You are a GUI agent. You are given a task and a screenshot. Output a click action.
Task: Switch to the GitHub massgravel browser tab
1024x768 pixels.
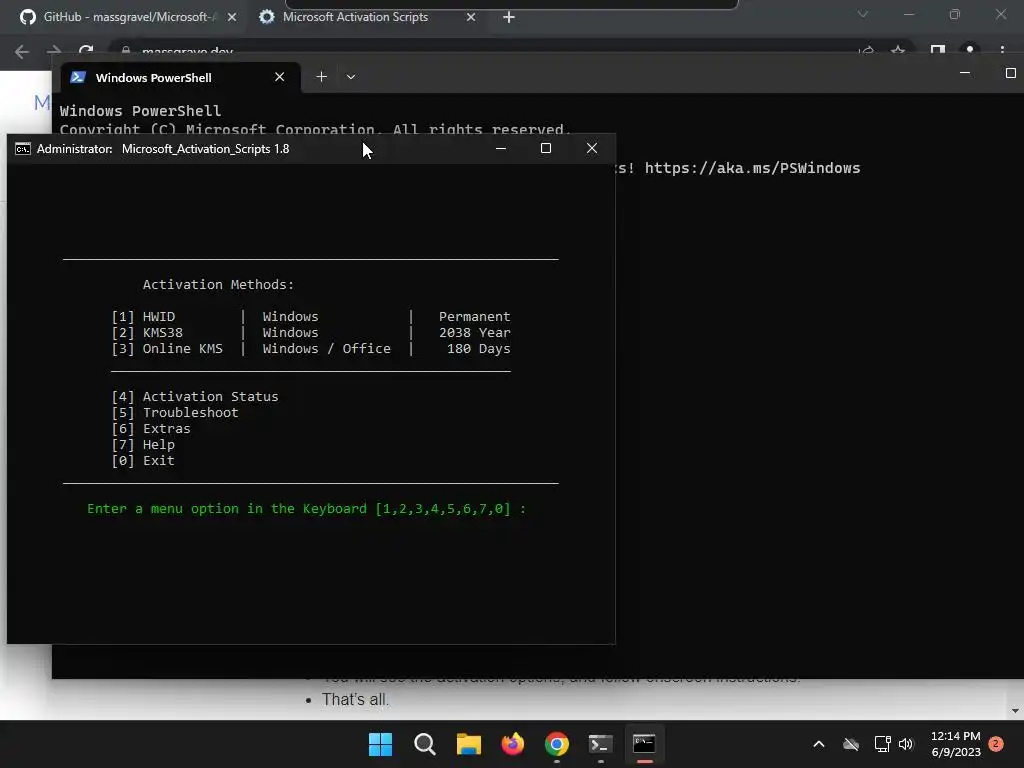pos(127,17)
